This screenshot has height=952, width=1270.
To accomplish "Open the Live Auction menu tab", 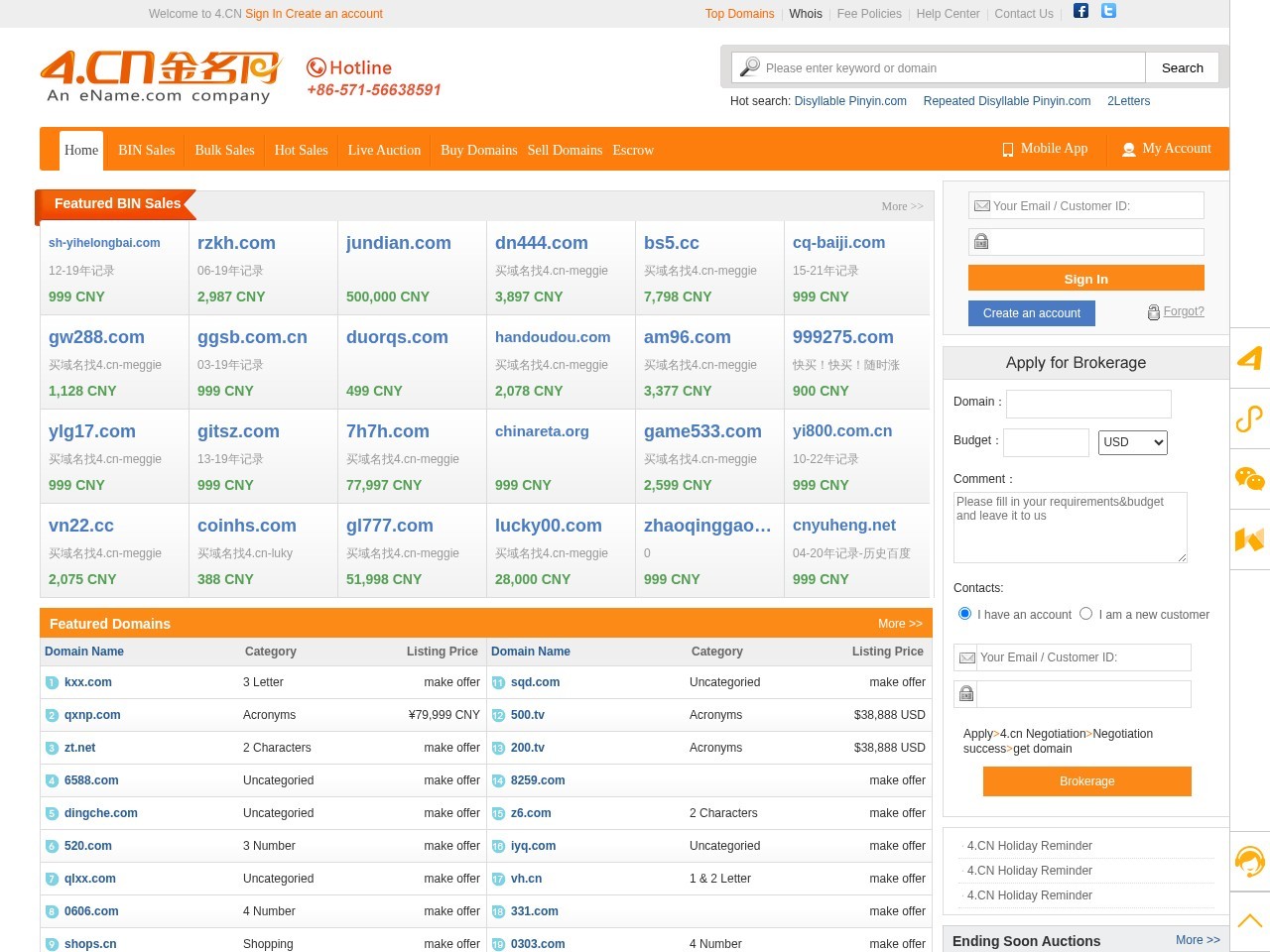I will 384,151.
